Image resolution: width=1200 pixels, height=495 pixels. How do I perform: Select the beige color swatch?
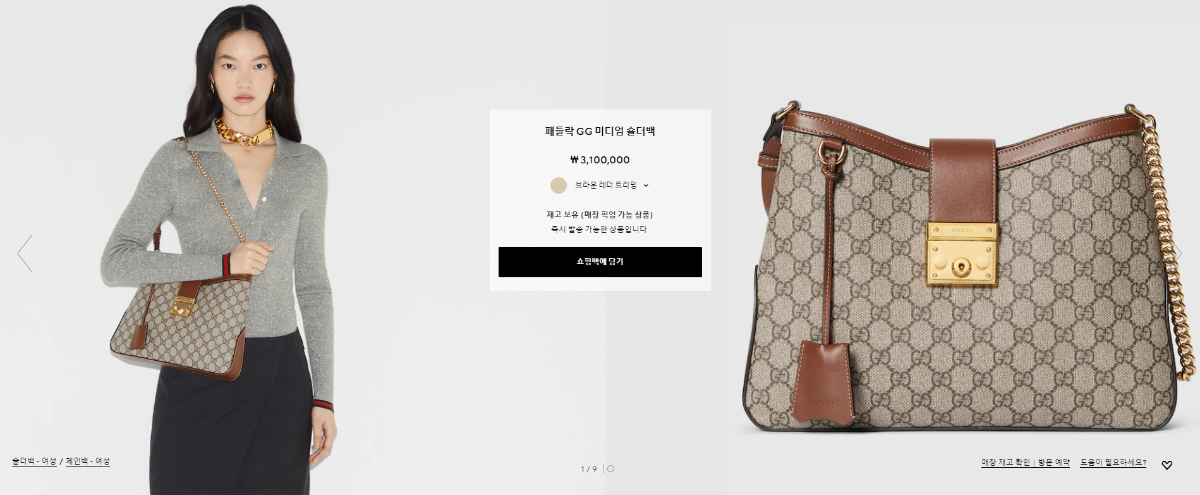coord(558,185)
